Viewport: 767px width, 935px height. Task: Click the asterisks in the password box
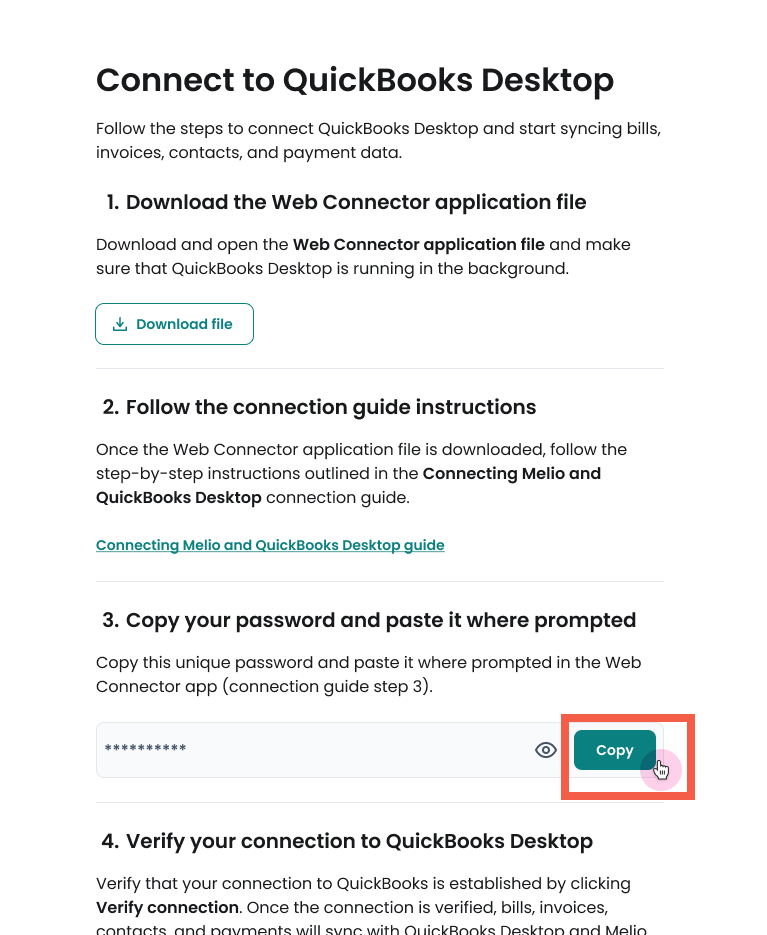pyautogui.click(x=146, y=750)
